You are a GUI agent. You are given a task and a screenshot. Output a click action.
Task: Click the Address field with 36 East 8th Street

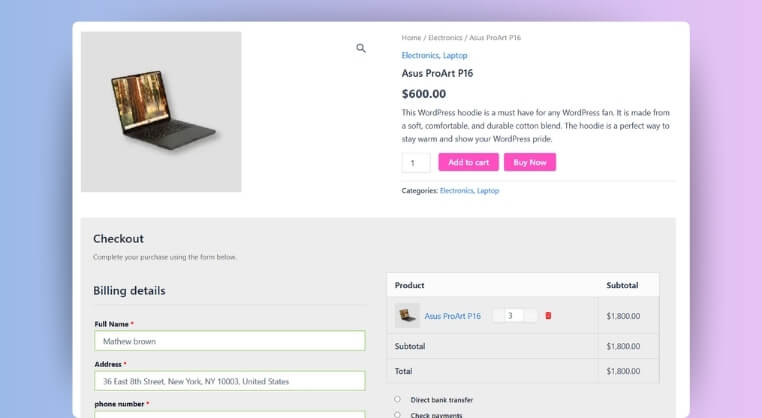(x=230, y=381)
